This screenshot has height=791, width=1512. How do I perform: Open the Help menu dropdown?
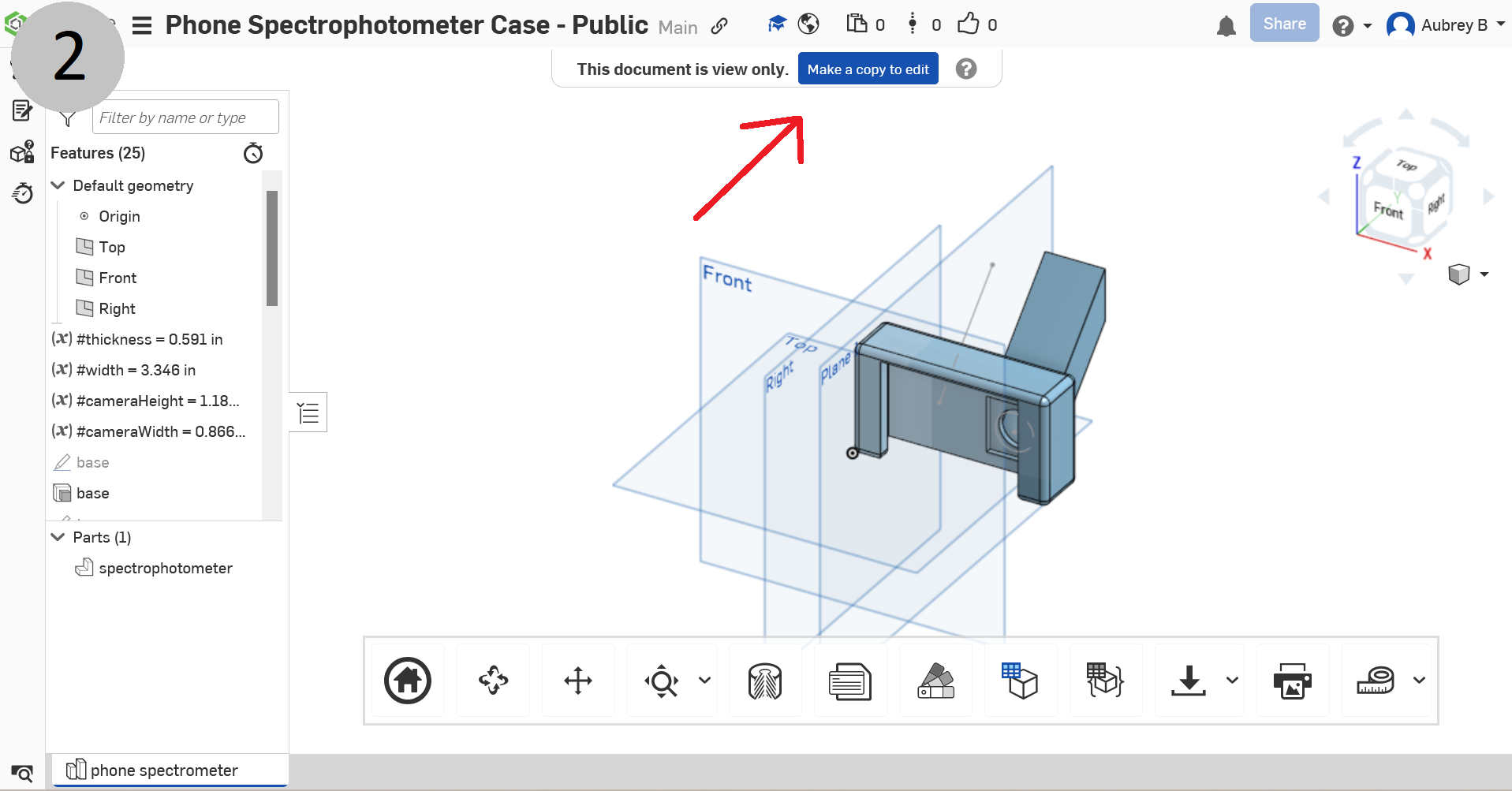(x=1352, y=26)
